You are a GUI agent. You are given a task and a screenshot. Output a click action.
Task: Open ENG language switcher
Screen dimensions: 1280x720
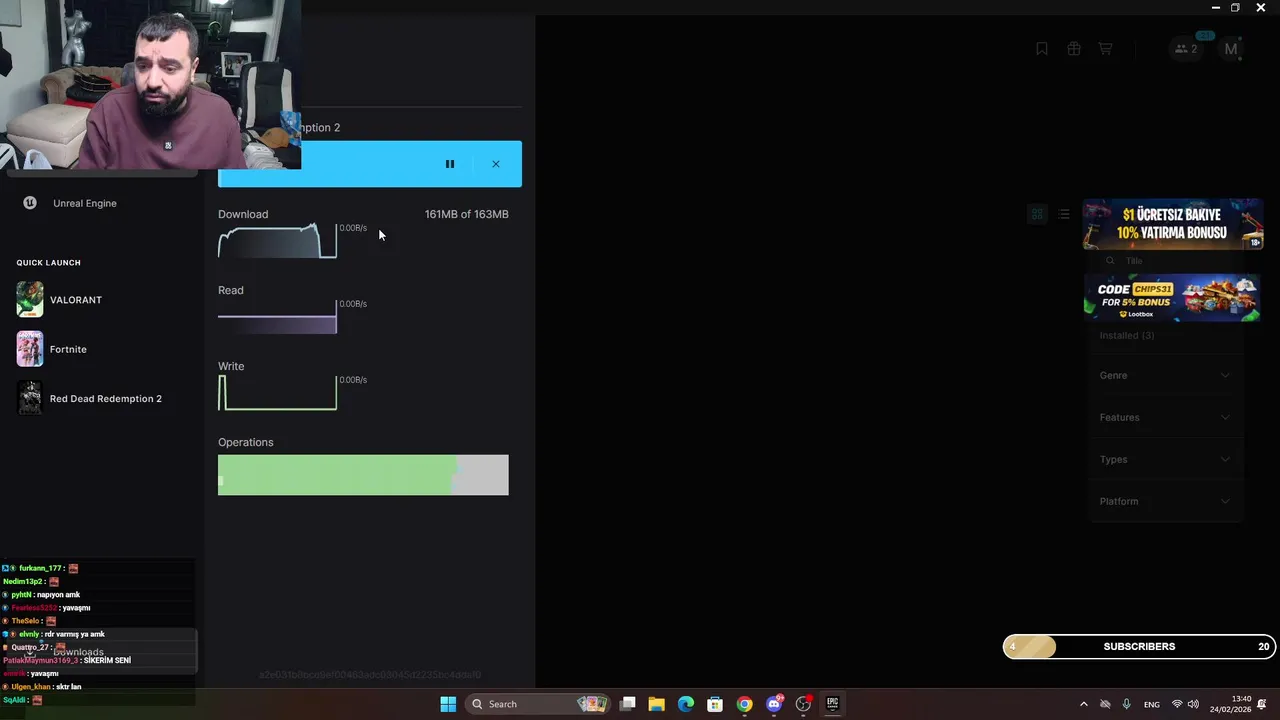click(x=1152, y=704)
